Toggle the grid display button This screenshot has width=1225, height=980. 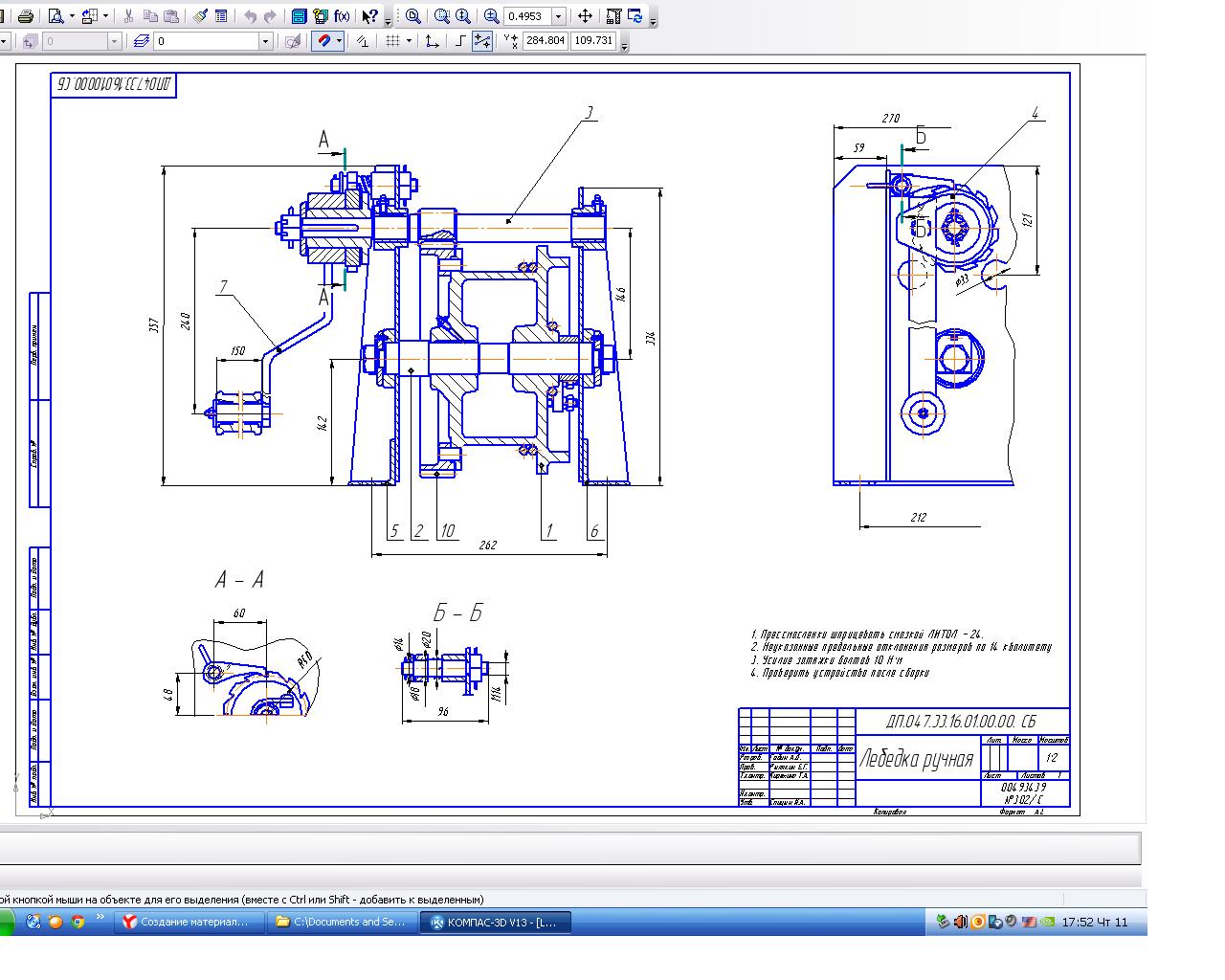coord(391,41)
